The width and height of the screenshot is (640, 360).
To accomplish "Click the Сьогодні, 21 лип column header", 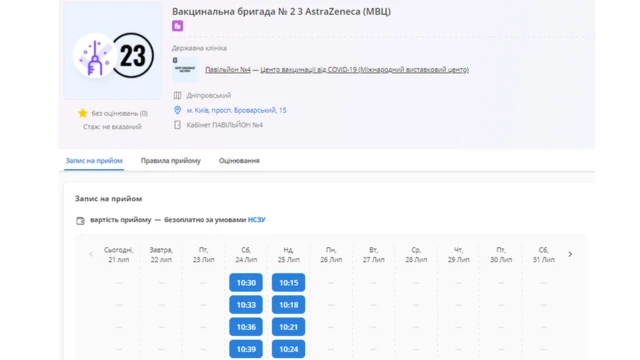I will coord(119,255).
